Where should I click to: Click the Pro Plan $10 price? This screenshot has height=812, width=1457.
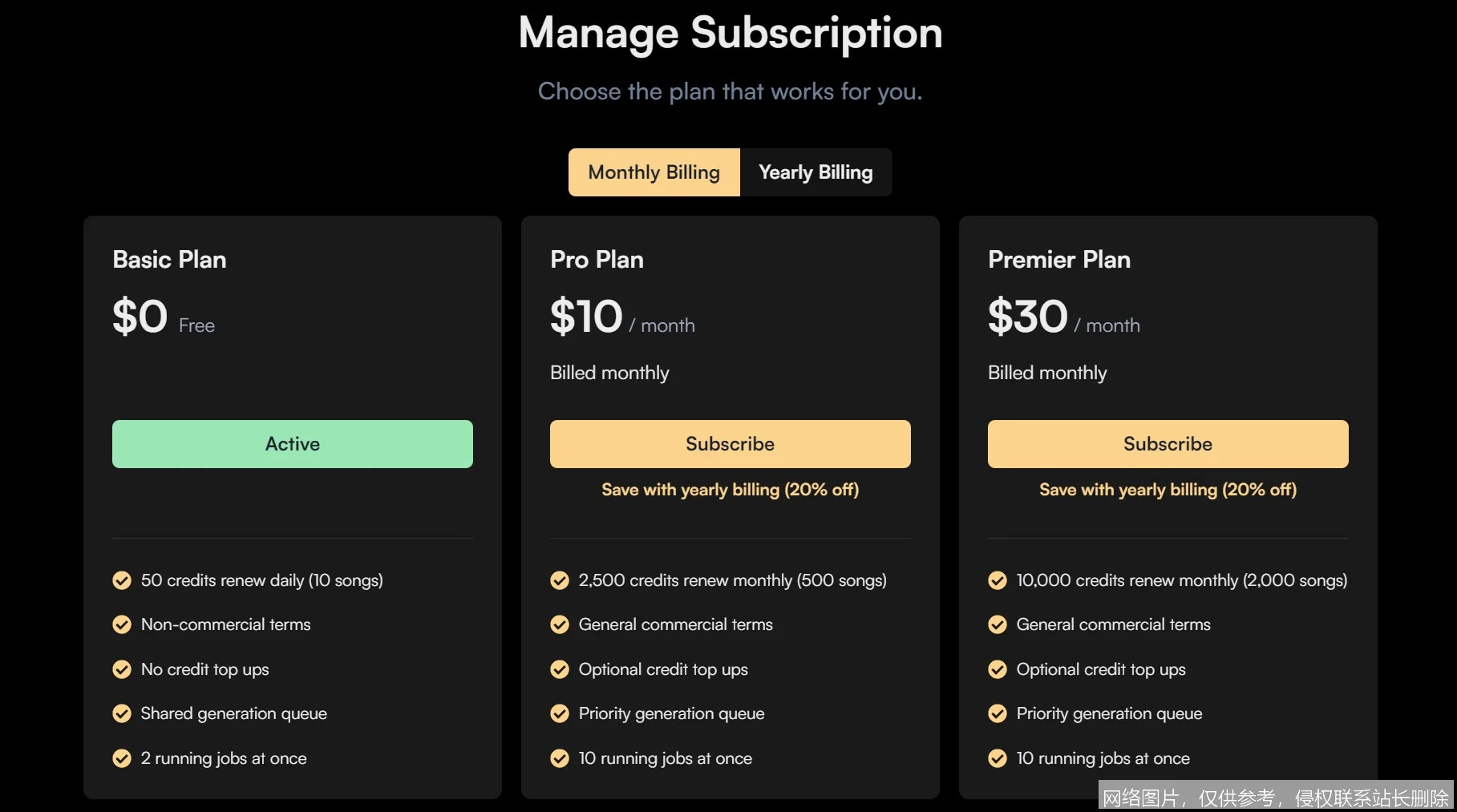pos(586,316)
